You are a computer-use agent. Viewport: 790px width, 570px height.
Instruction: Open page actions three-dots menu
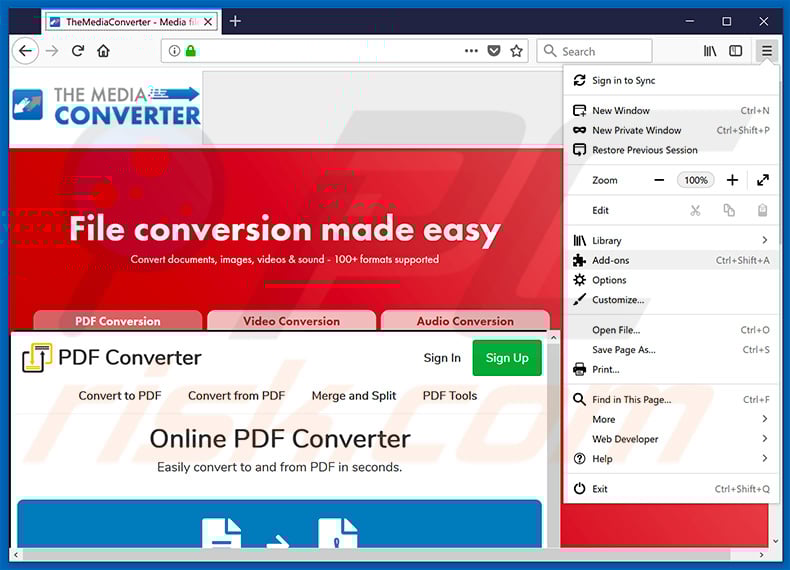[471, 51]
